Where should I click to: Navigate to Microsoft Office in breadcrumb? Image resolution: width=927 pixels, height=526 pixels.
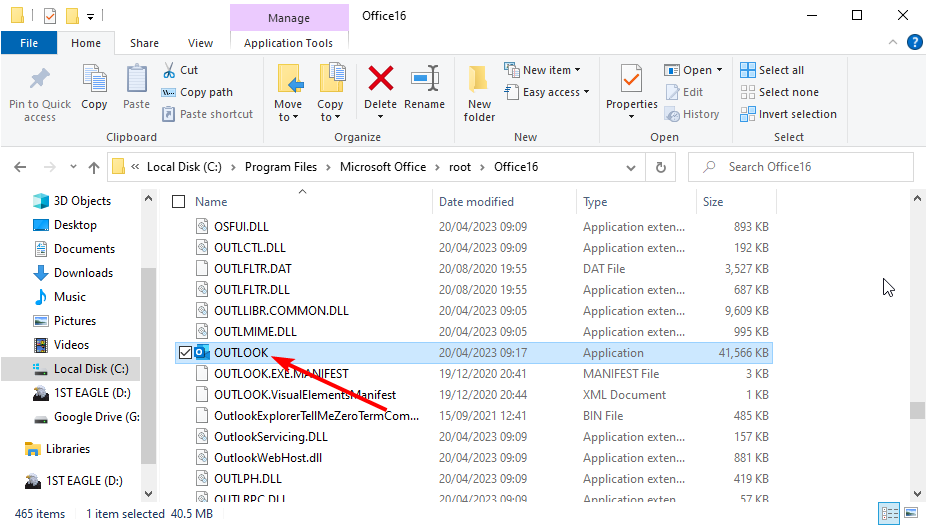383,167
